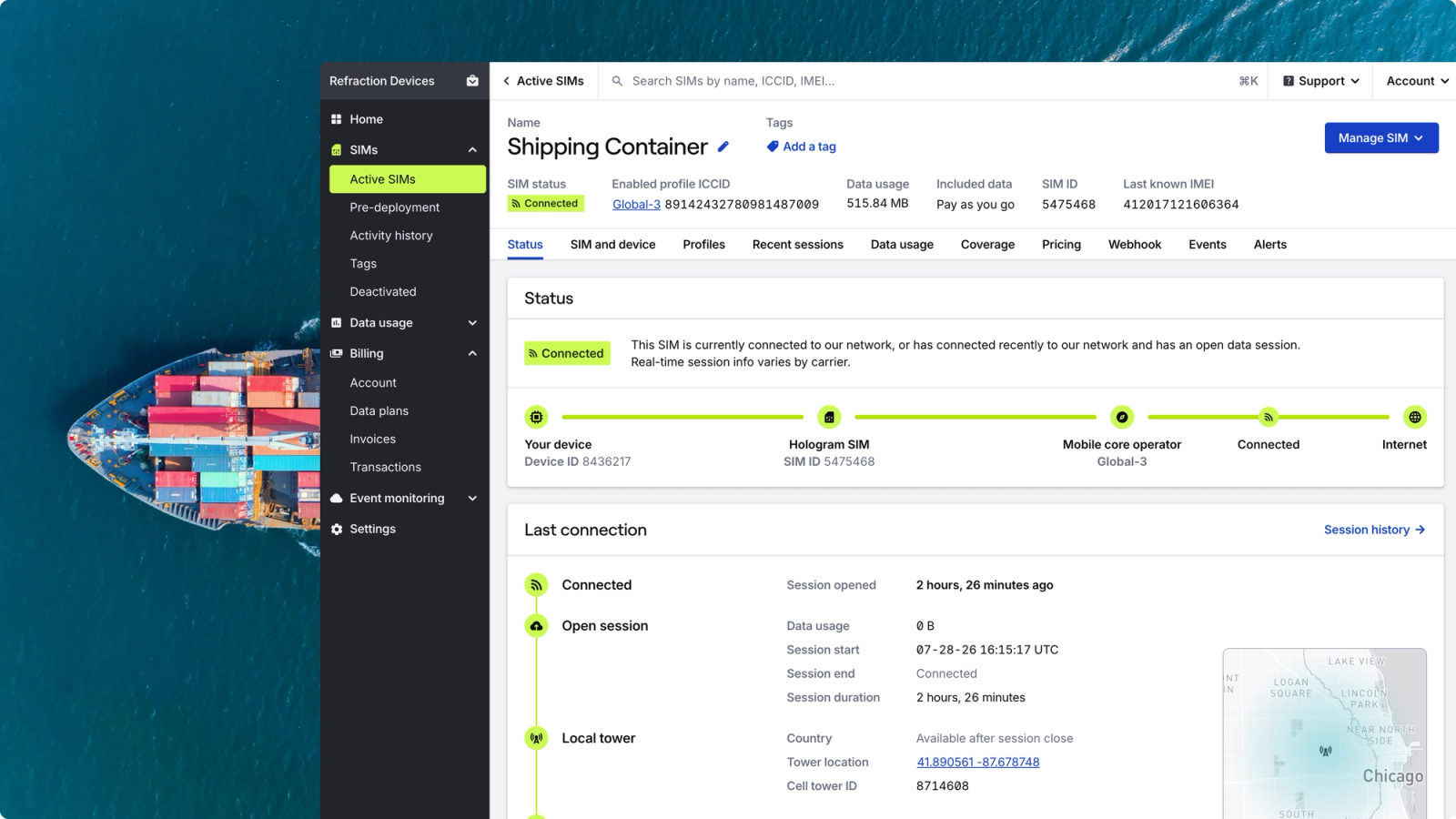Click the search magnifier icon
The width and height of the screenshot is (1456, 819).
[x=617, y=81]
